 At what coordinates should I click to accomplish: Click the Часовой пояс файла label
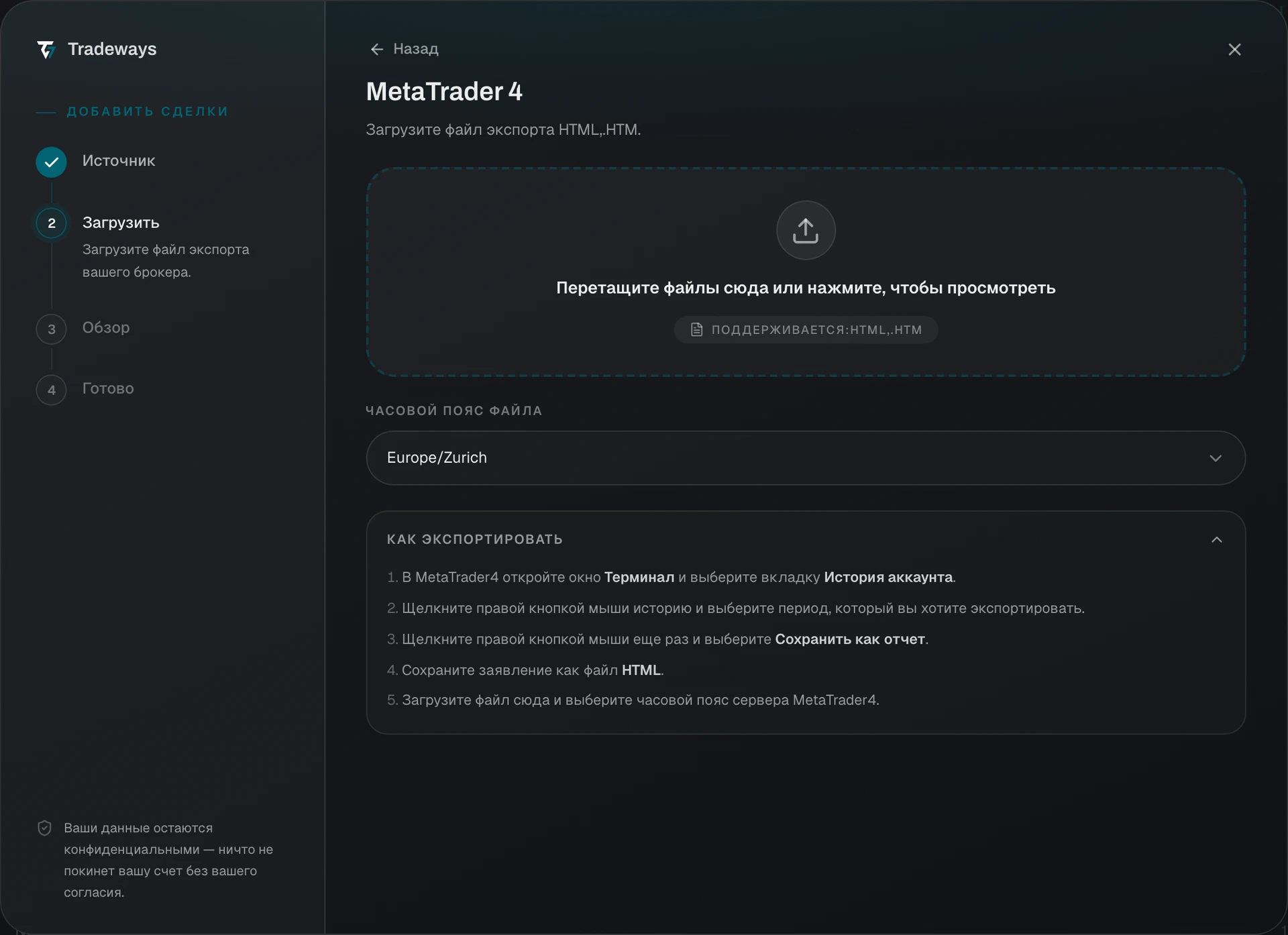pyautogui.click(x=454, y=410)
